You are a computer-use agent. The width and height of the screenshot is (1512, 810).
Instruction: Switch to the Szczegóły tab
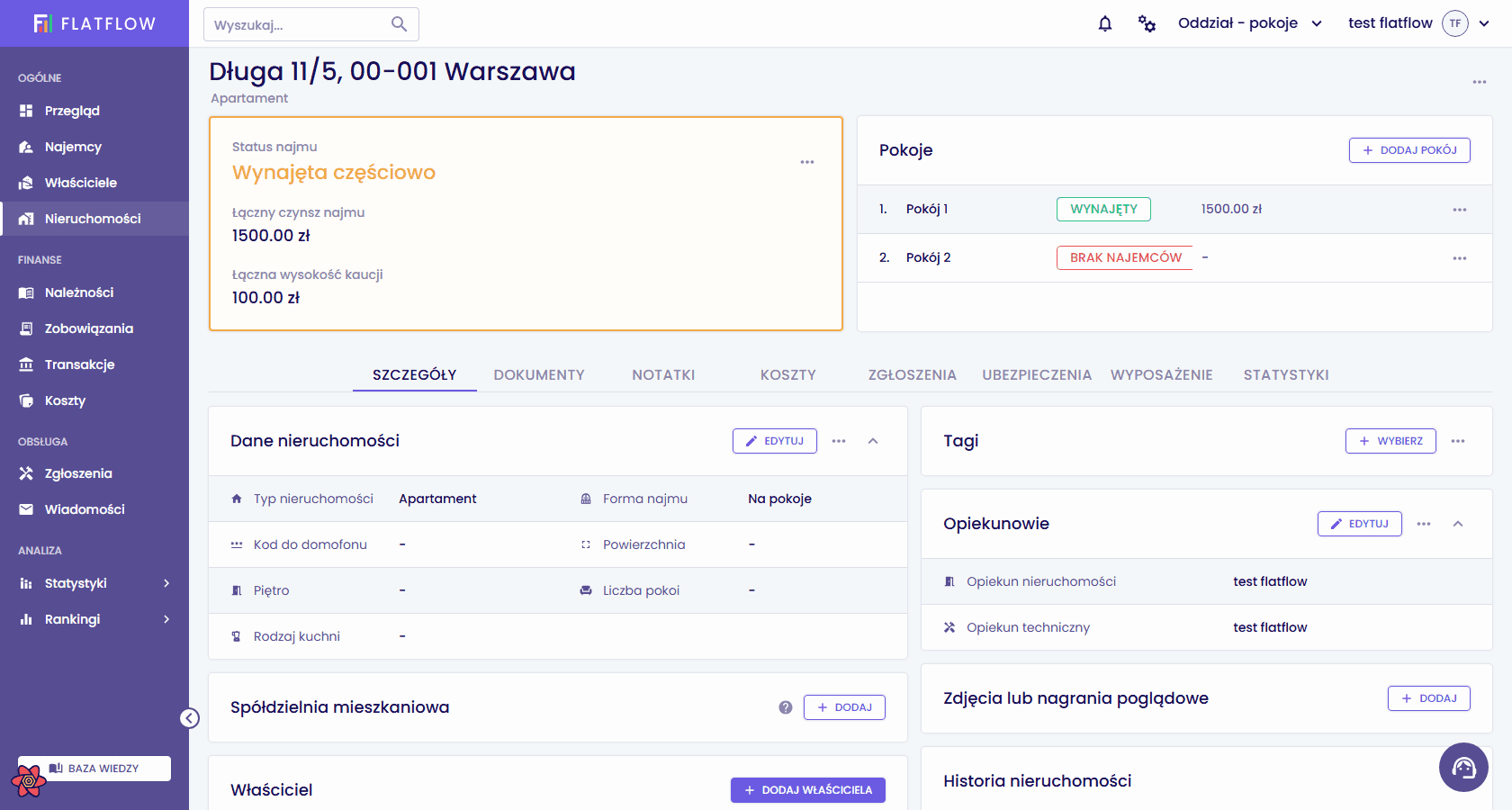tap(415, 375)
